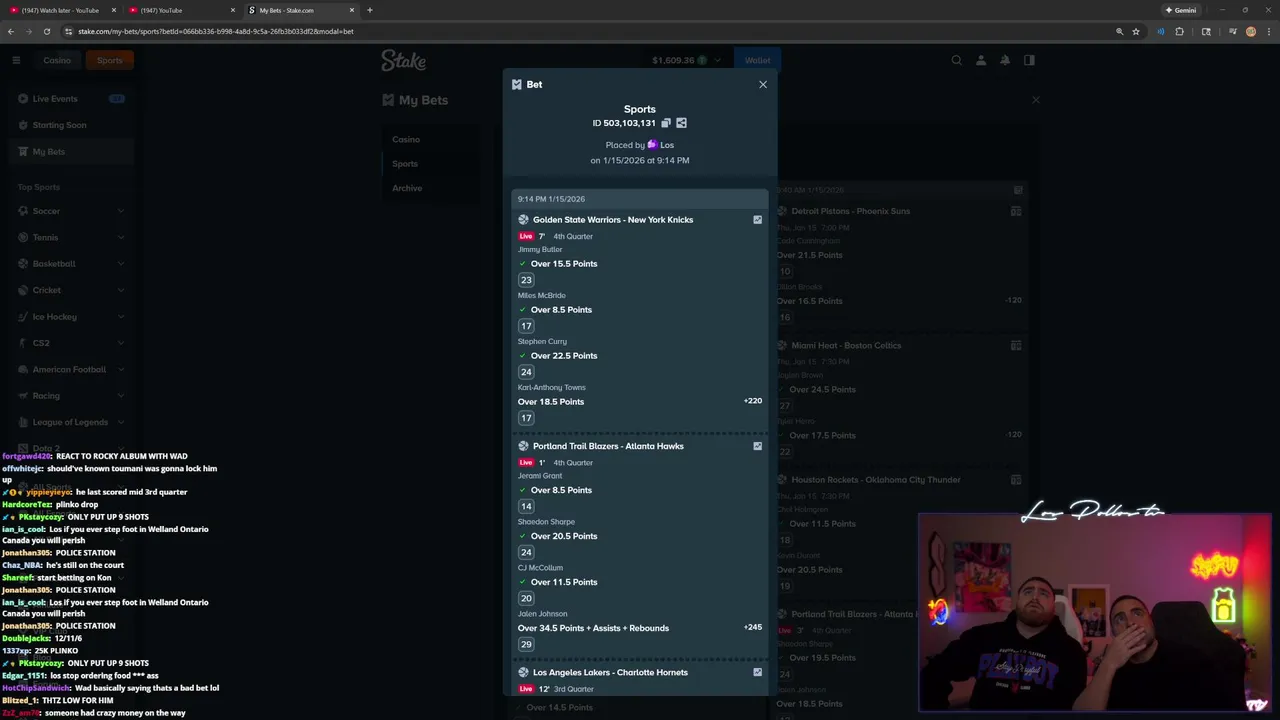Click Over 34.5 Points + Assists + Rebounds
1280x720 pixels.
pyautogui.click(x=593, y=628)
